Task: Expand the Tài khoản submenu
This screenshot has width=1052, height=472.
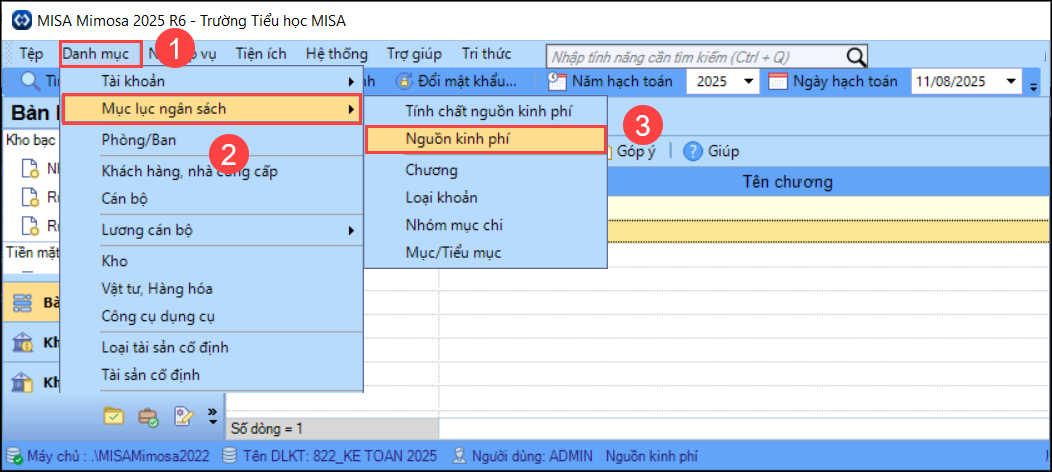Action: (x=351, y=82)
